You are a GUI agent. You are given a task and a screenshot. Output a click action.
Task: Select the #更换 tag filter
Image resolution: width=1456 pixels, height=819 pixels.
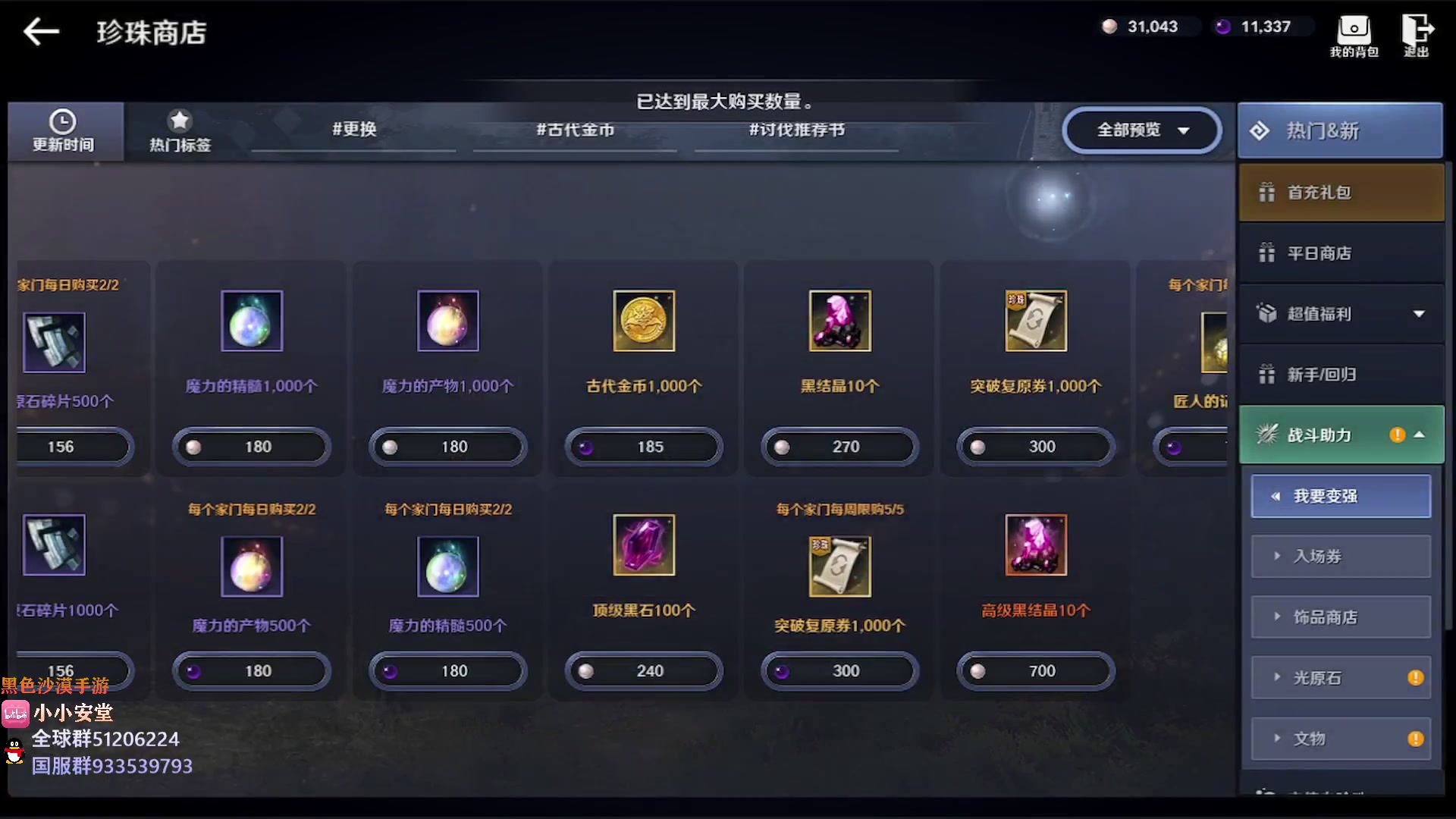(x=354, y=130)
